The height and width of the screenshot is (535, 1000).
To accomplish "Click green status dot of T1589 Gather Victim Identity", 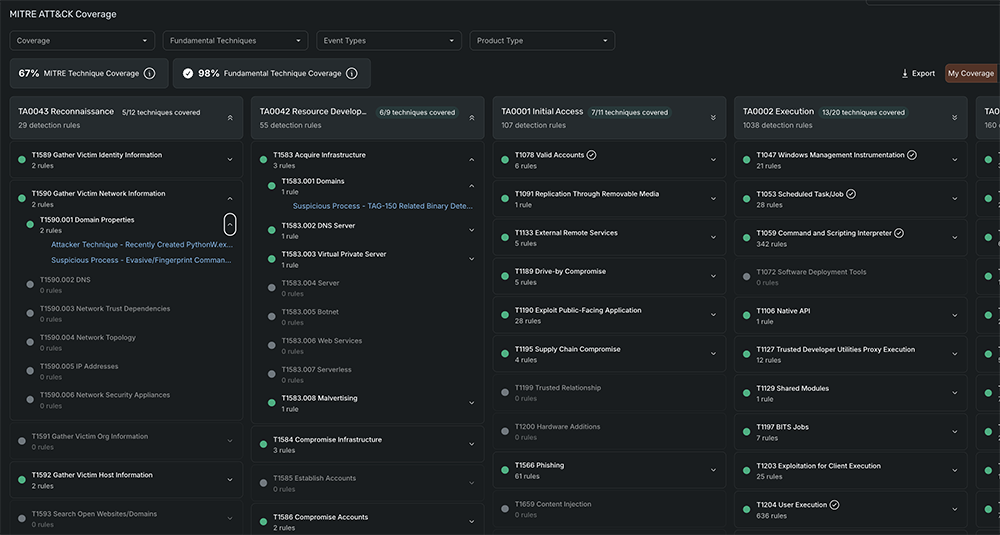I will tap(22, 160).
